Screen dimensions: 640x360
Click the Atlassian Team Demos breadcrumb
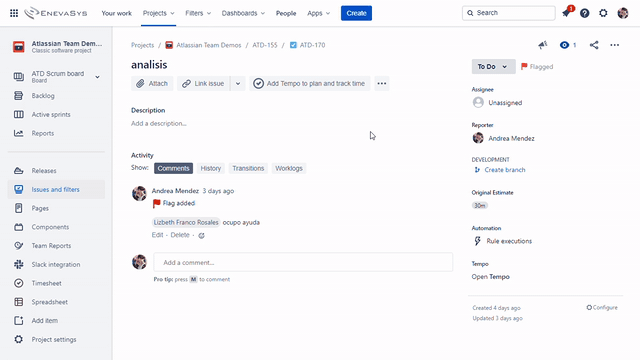209,45
